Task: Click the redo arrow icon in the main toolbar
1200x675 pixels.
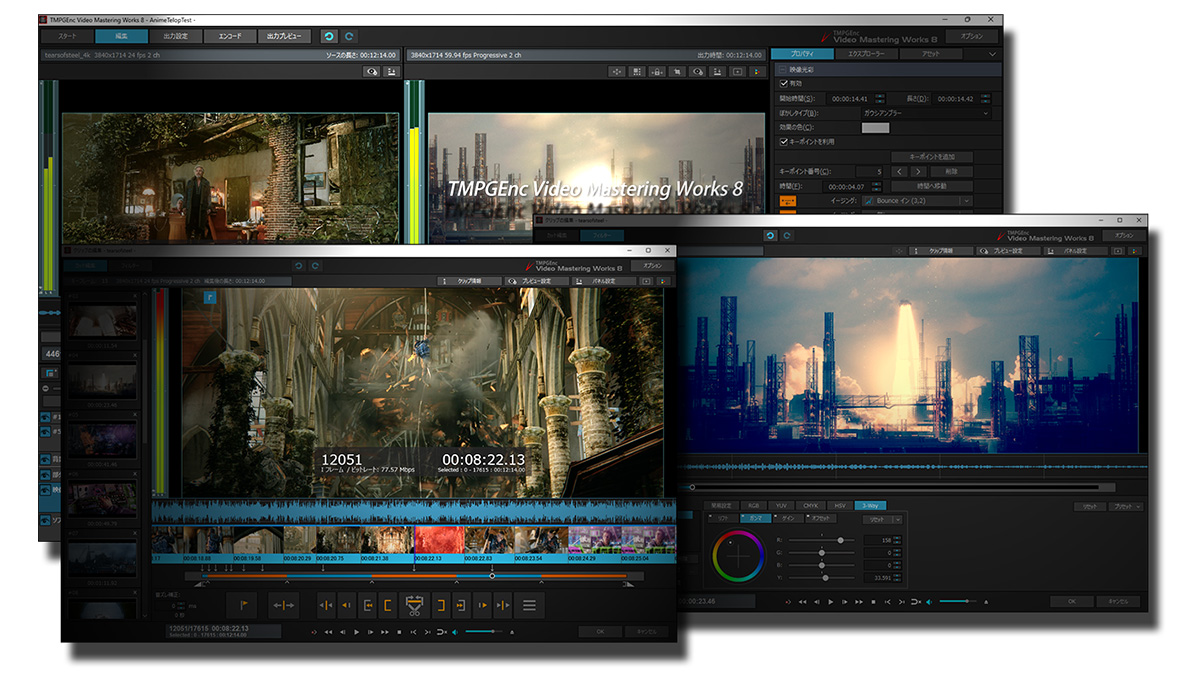Action: coord(349,36)
